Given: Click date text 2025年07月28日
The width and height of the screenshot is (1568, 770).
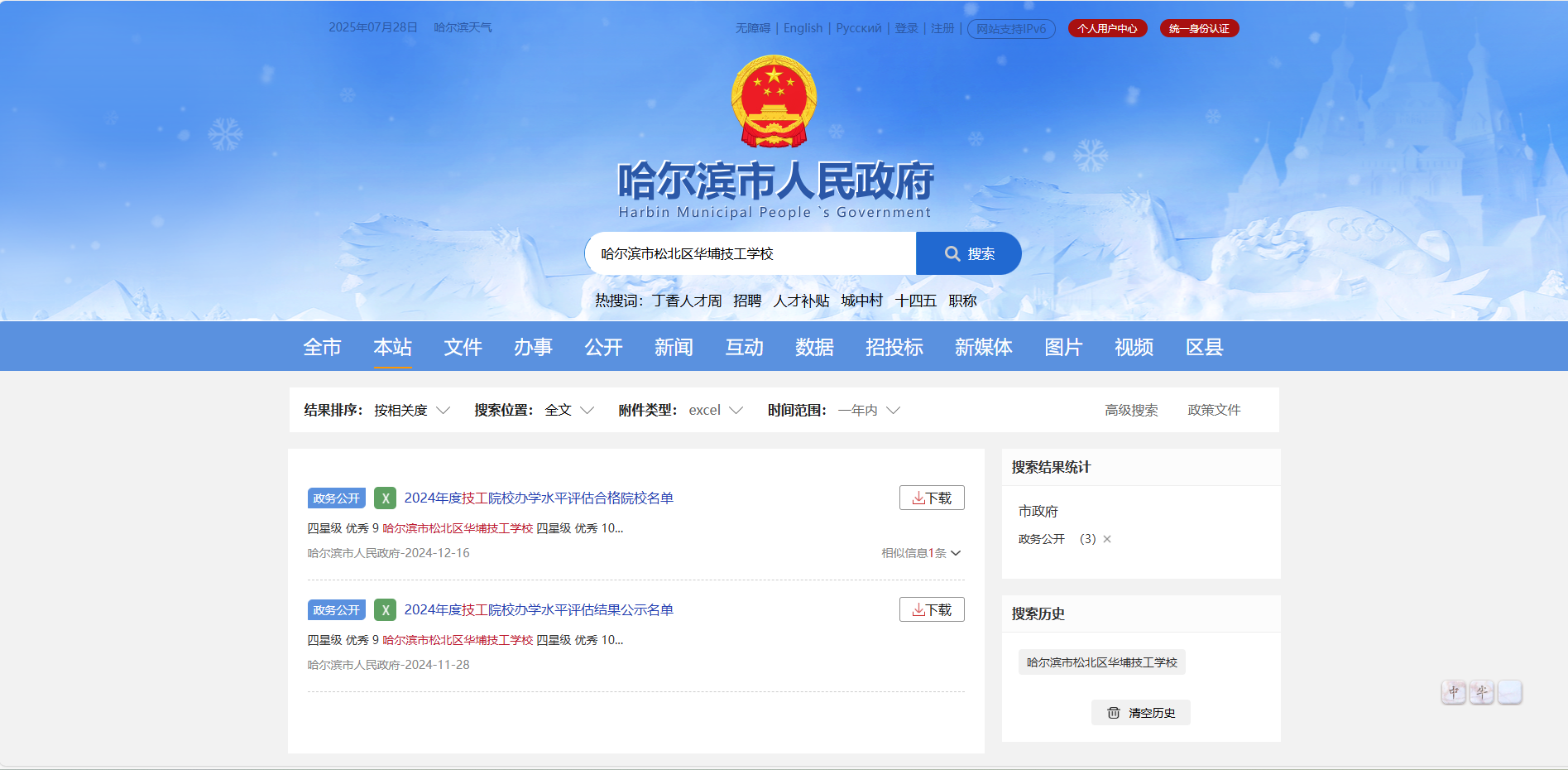Looking at the screenshot, I should click(373, 27).
